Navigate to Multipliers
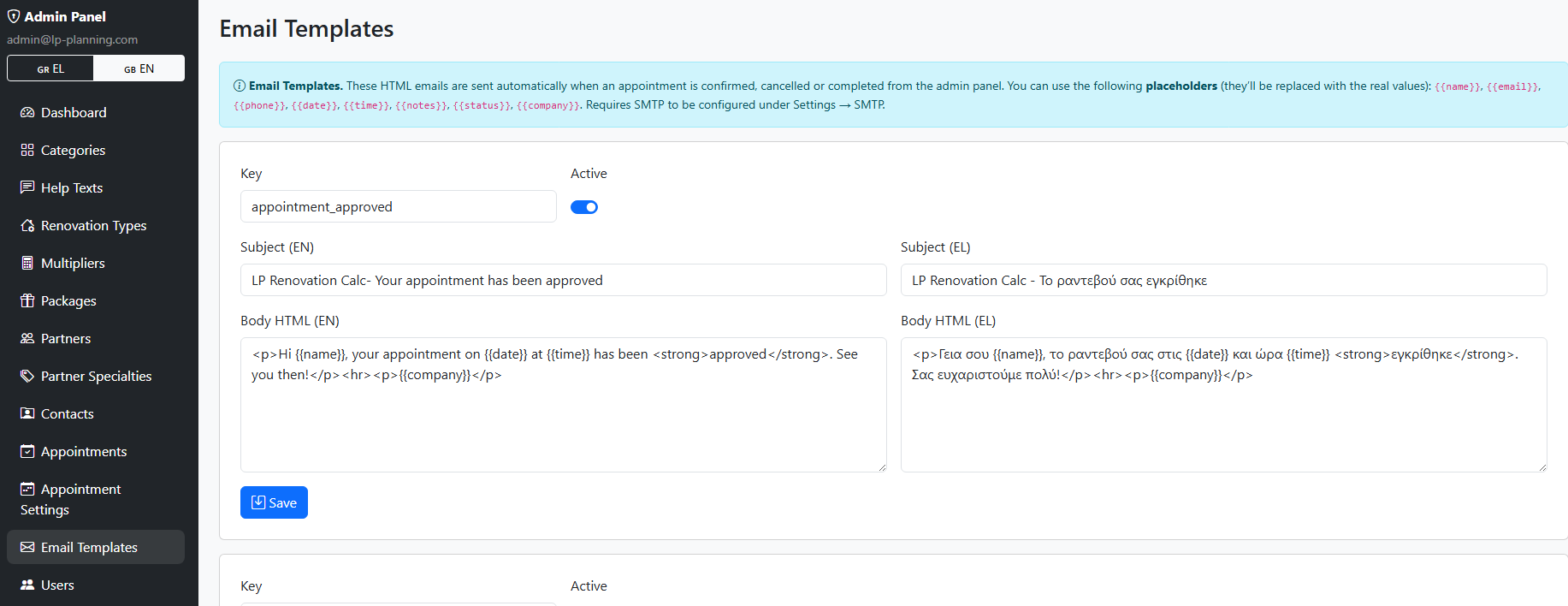Viewport: 1568px width, 606px height. pos(96,263)
